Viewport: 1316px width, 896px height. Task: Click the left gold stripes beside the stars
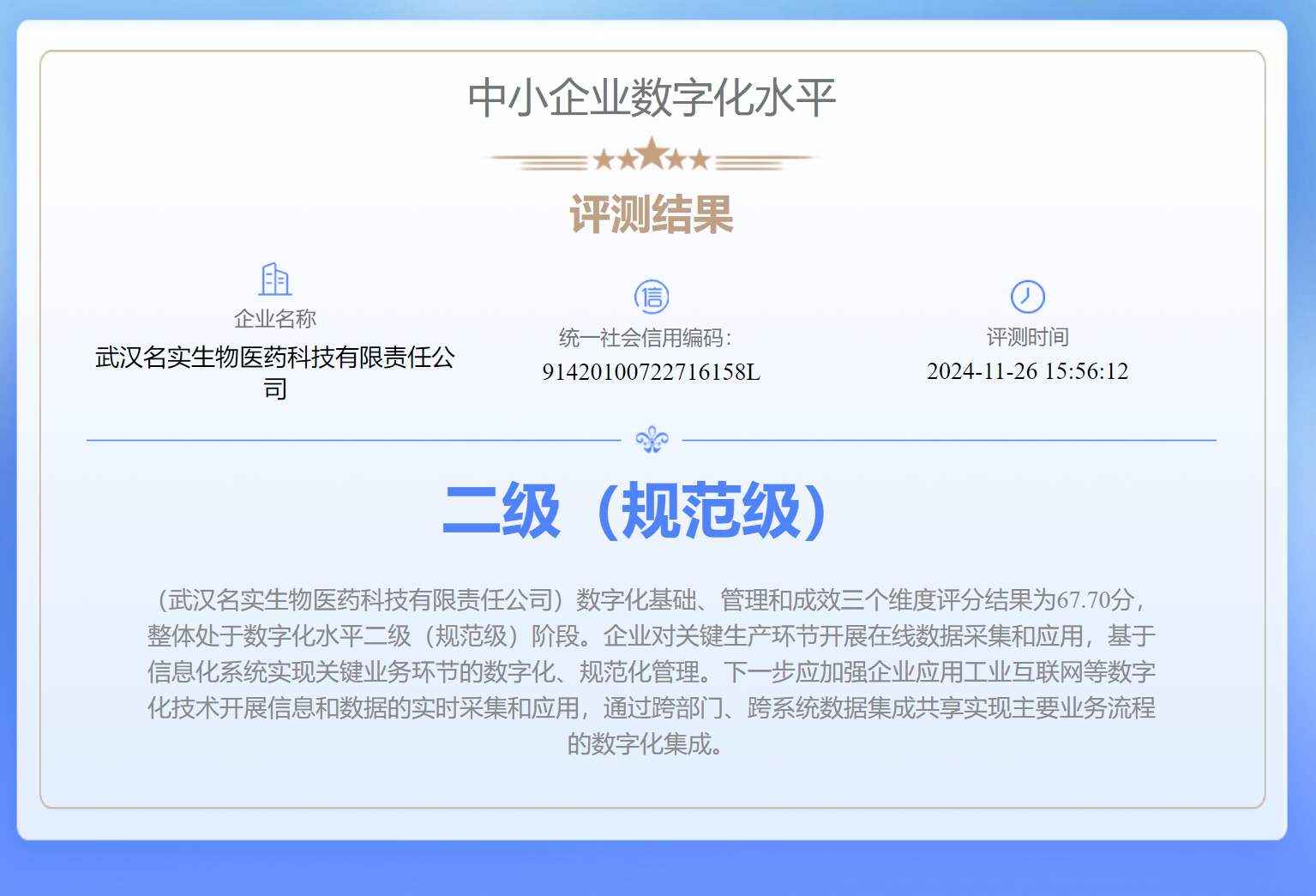(x=540, y=160)
